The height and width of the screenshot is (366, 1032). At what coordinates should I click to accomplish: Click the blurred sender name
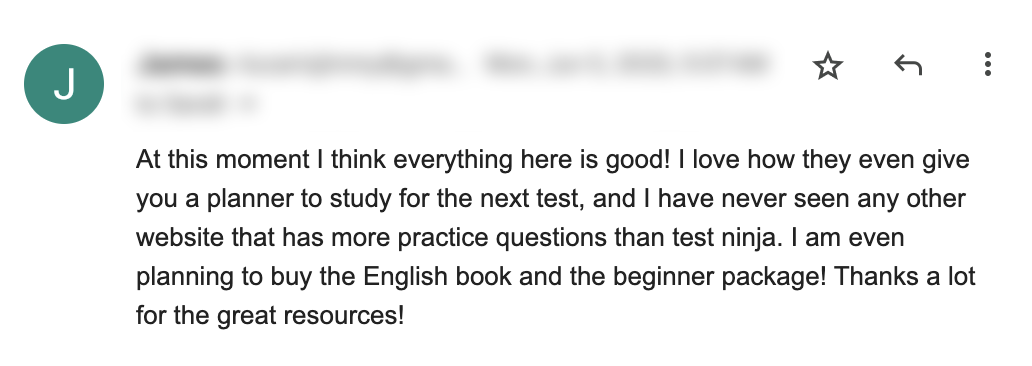click(x=182, y=65)
